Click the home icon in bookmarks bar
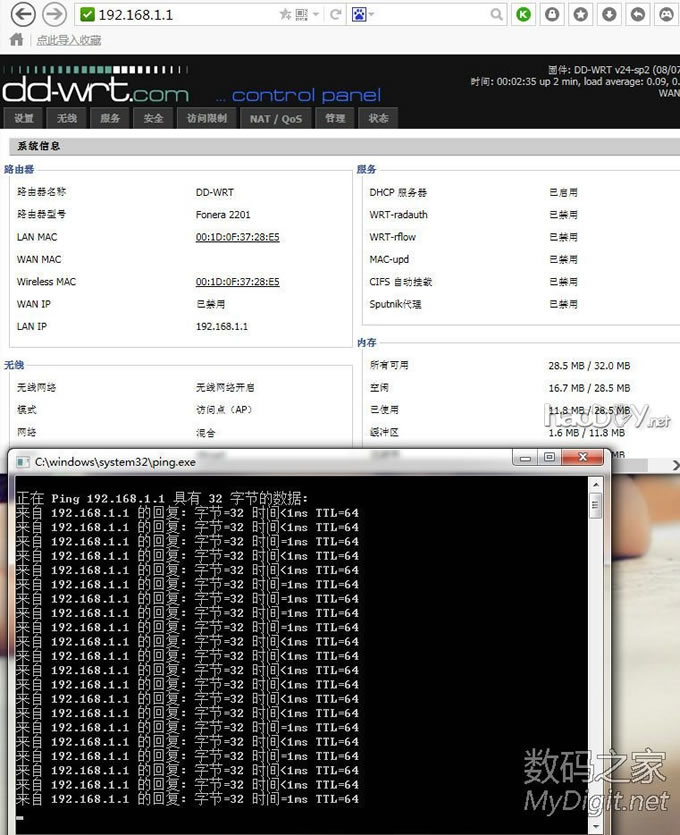 (16, 40)
